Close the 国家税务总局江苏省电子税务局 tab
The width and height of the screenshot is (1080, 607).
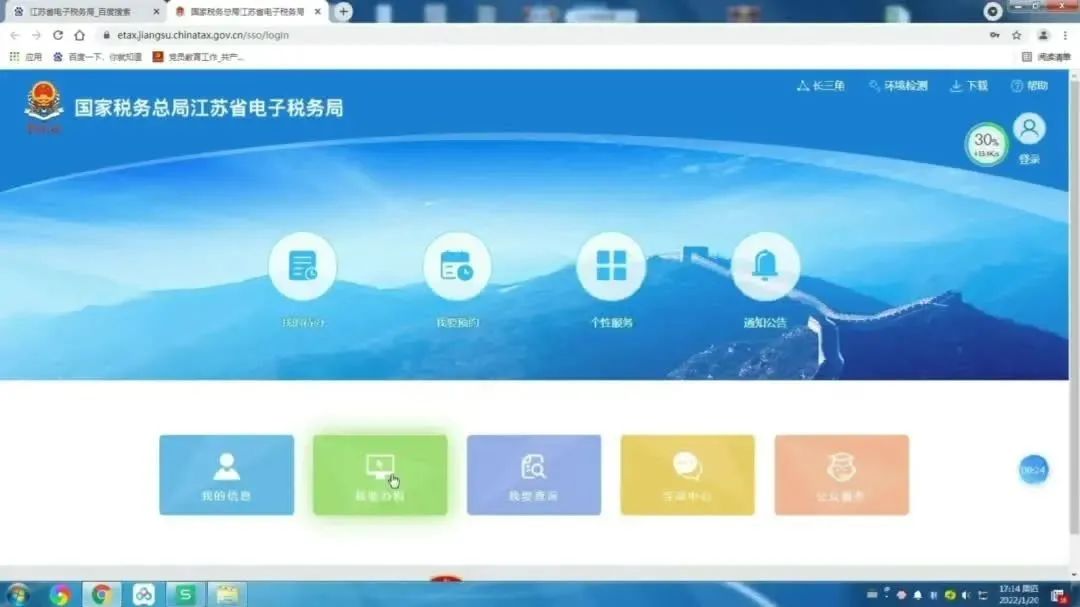coord(318,12)
